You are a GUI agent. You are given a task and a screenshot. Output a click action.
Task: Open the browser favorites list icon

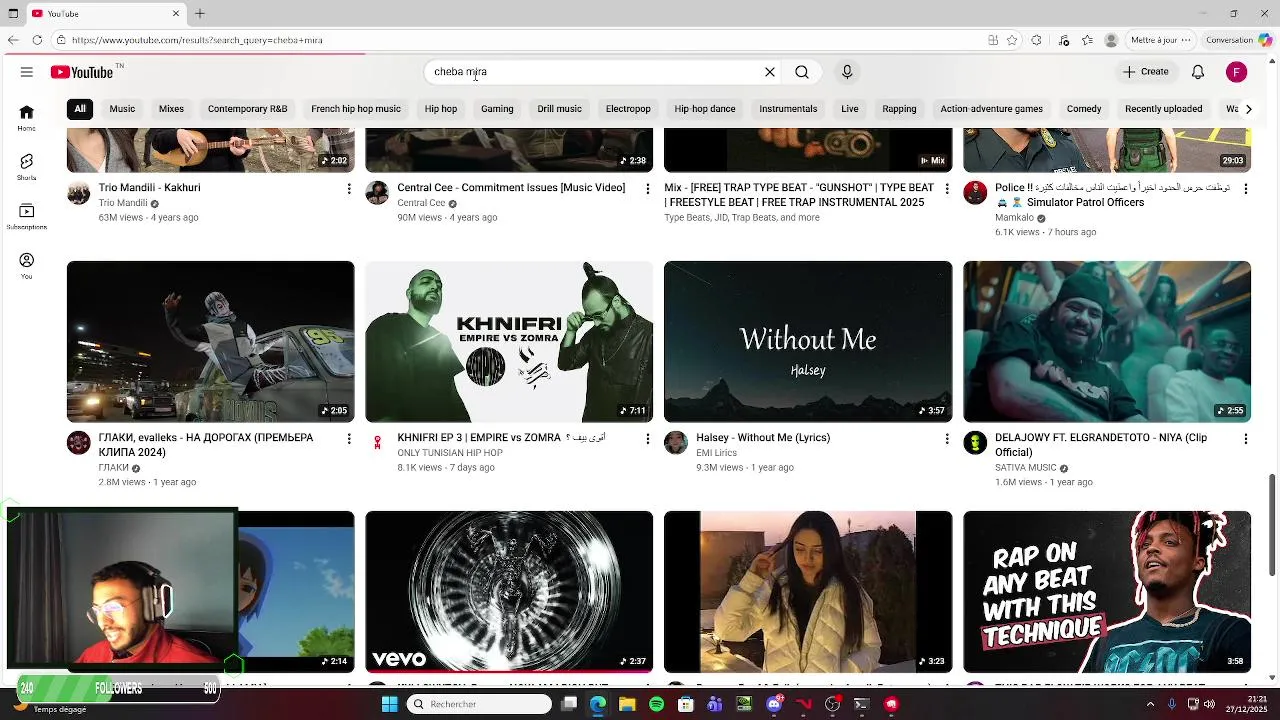(1087, 40)
